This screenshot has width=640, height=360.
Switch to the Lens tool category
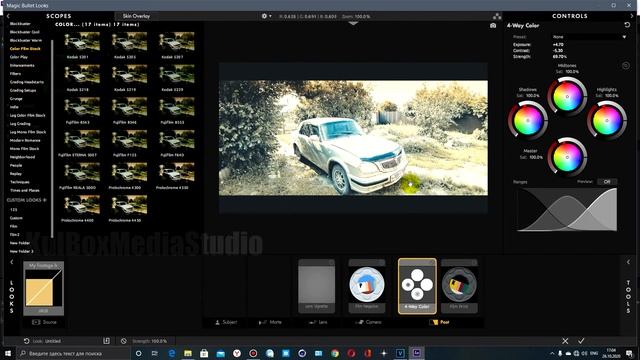tap(318, 322)
